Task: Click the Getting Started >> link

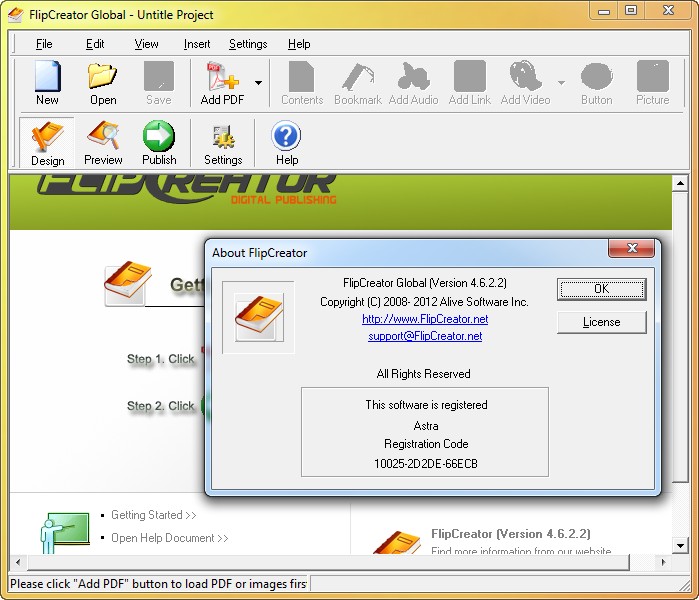Action: point(153,515)
